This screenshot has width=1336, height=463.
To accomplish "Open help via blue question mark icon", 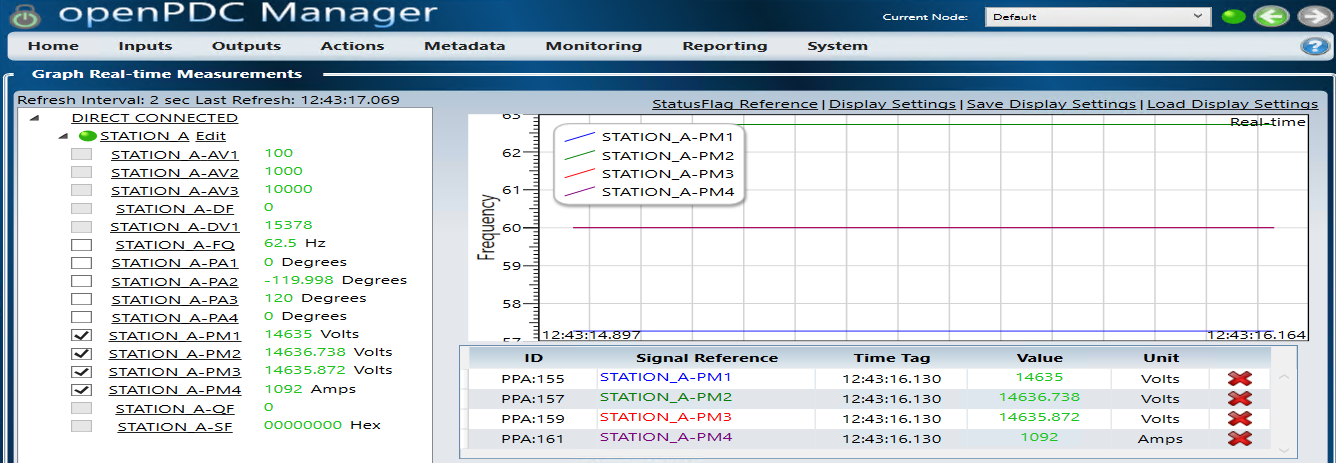I will click(1313, 47).
